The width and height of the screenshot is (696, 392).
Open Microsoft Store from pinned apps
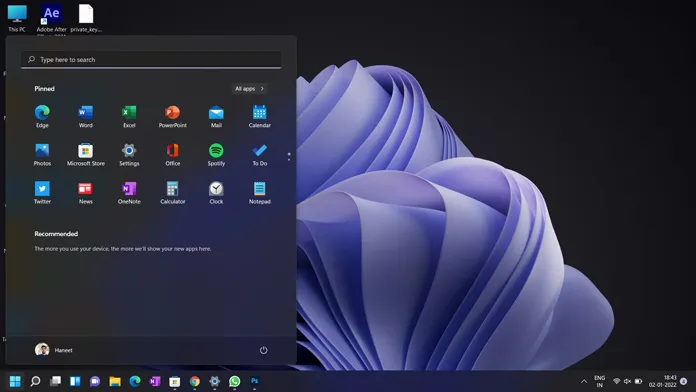86,154
